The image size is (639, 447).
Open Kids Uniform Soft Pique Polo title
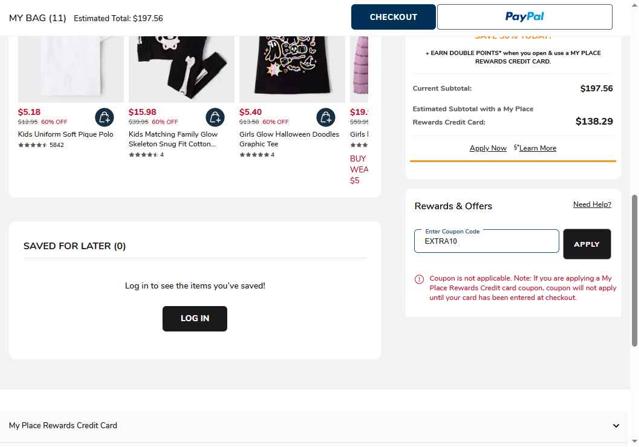coord(66,134)
